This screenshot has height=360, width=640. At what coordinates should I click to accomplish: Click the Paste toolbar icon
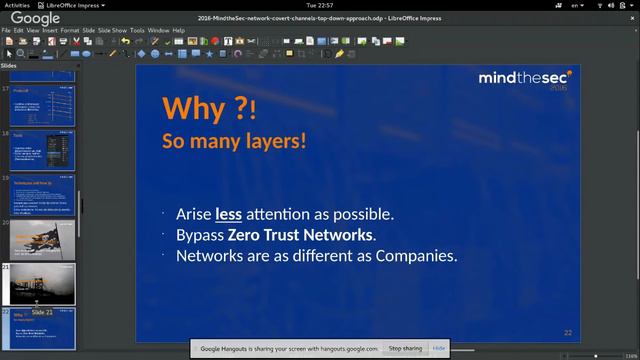click(99, 41)
